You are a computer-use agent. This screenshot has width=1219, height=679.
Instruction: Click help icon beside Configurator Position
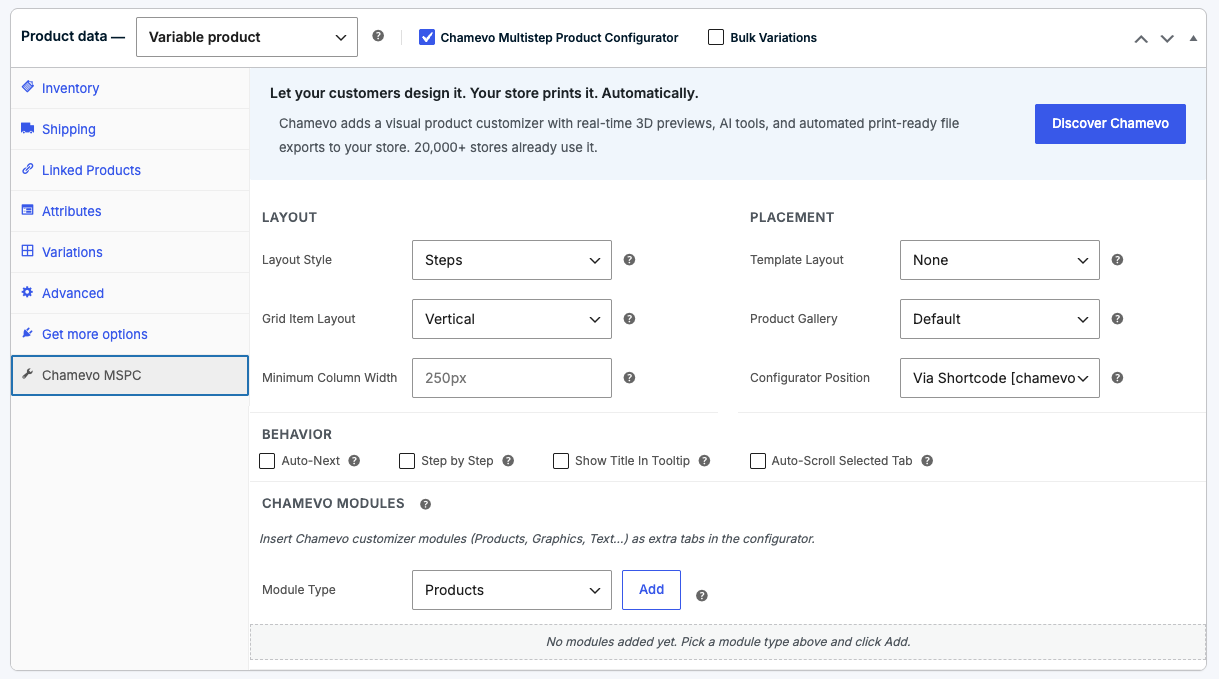pos(1118,378)
